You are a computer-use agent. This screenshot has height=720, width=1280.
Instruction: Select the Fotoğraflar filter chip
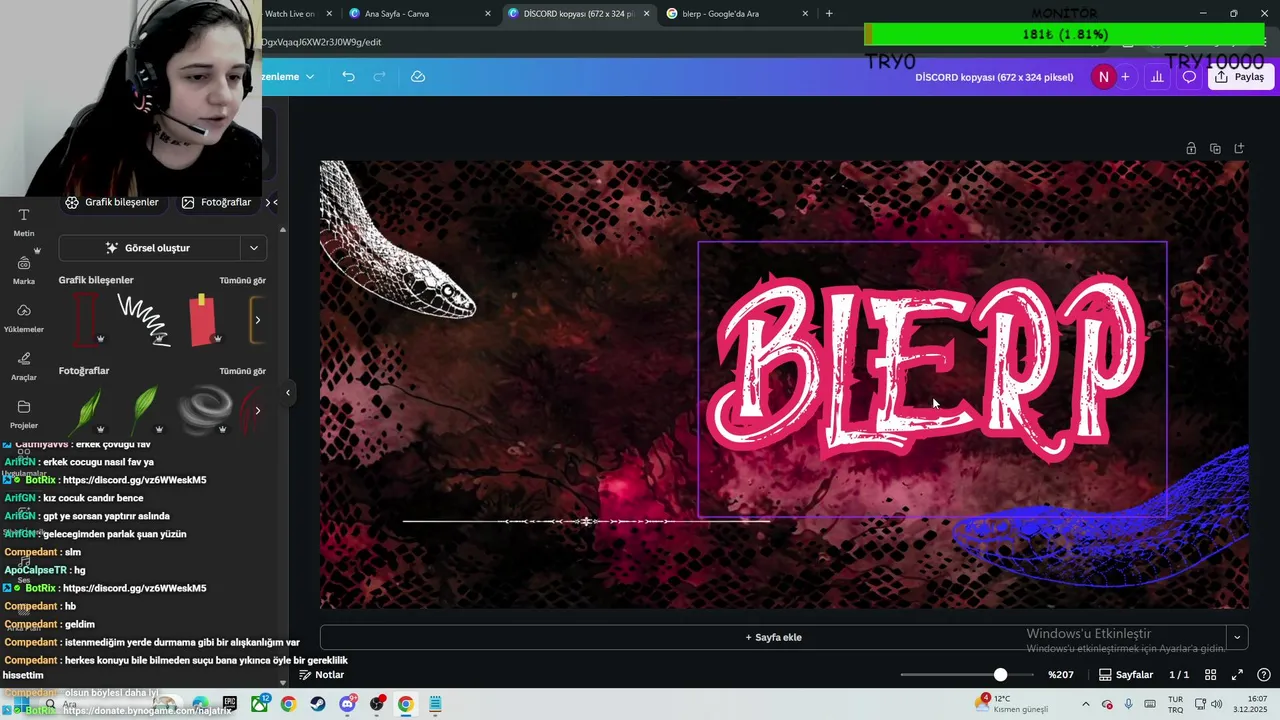coord(216,202)
